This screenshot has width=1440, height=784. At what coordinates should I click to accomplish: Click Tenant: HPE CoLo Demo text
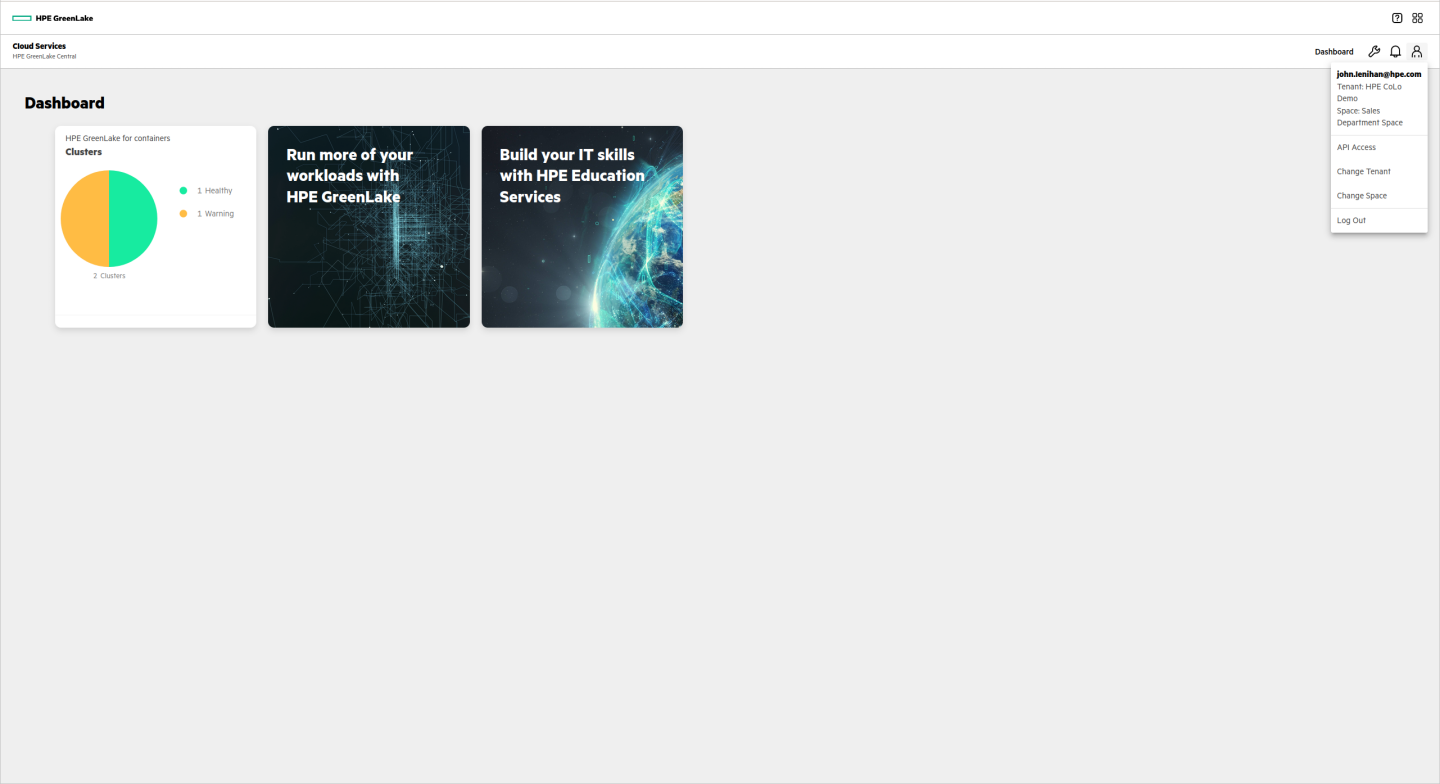coord(1369,92)
